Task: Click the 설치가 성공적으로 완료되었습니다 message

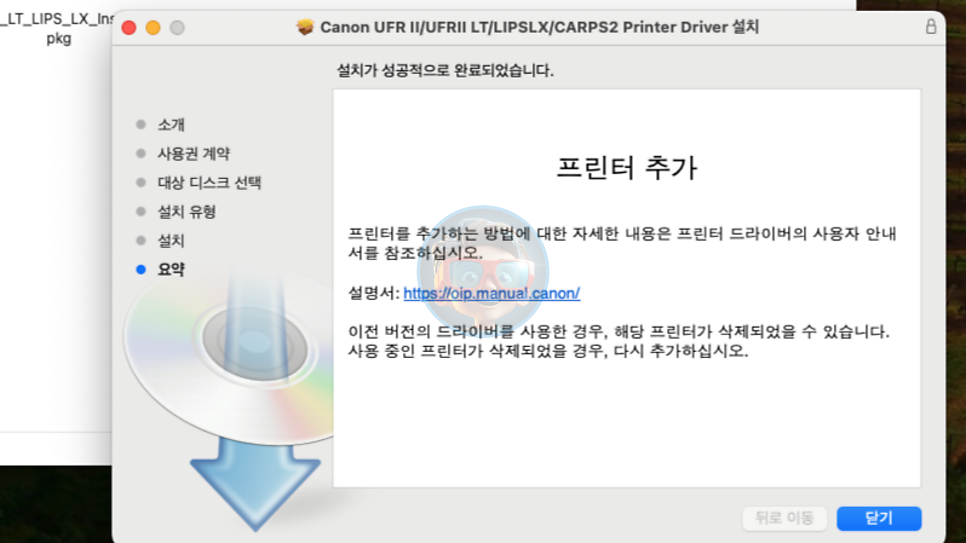Action: point(445,70)
